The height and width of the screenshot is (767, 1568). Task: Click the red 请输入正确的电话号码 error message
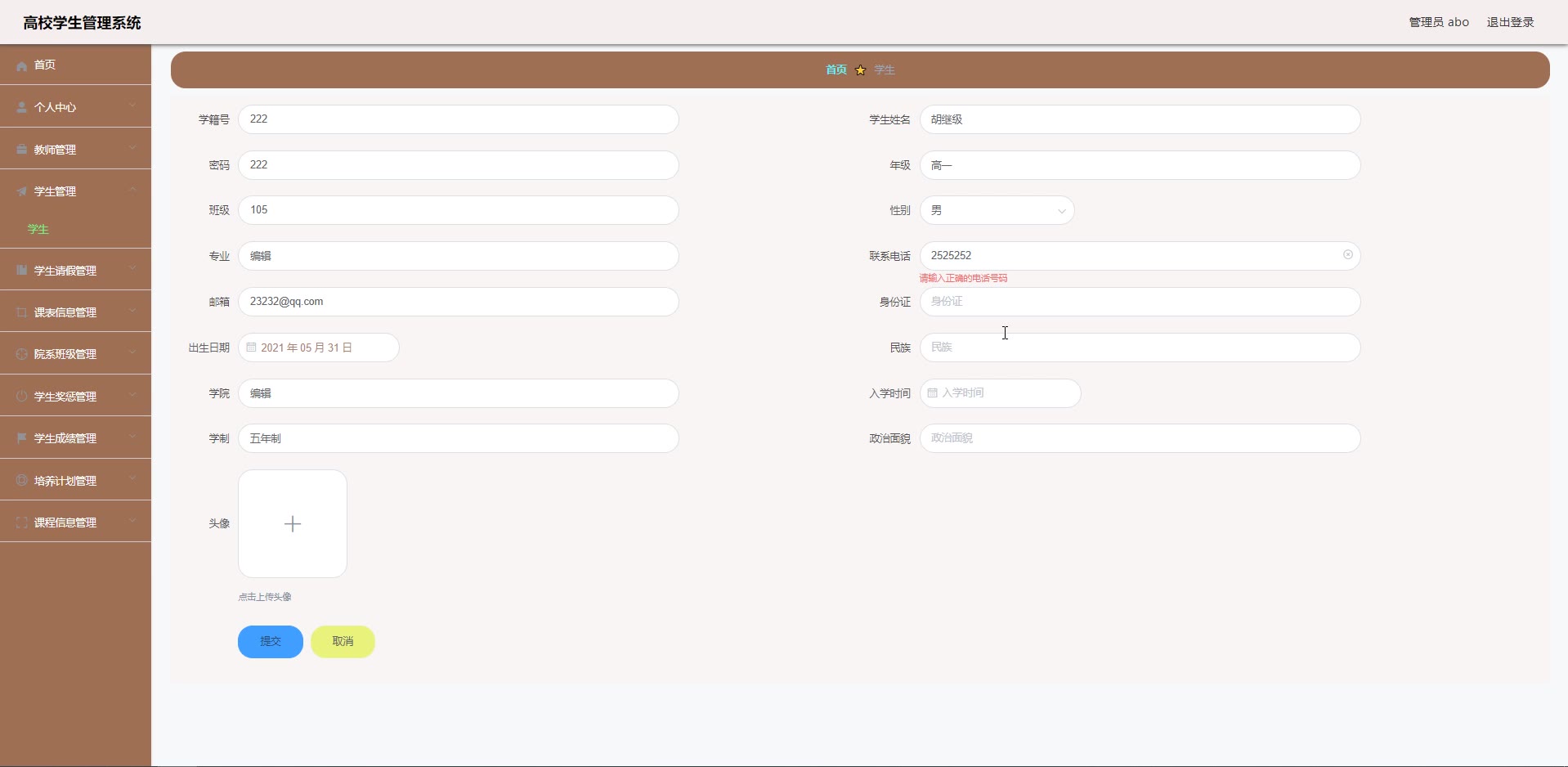tap(963, 278)
